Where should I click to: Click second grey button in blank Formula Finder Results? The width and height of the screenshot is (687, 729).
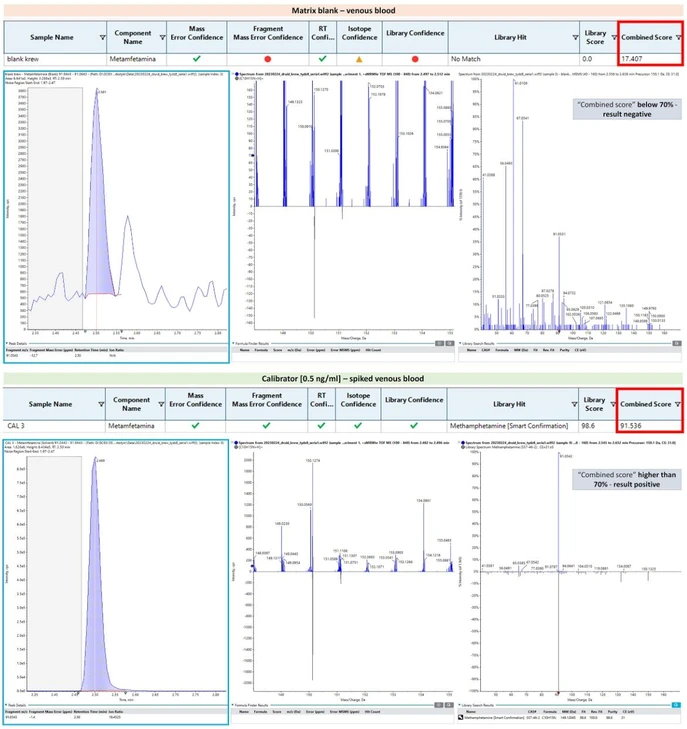(x=449, y=343)
